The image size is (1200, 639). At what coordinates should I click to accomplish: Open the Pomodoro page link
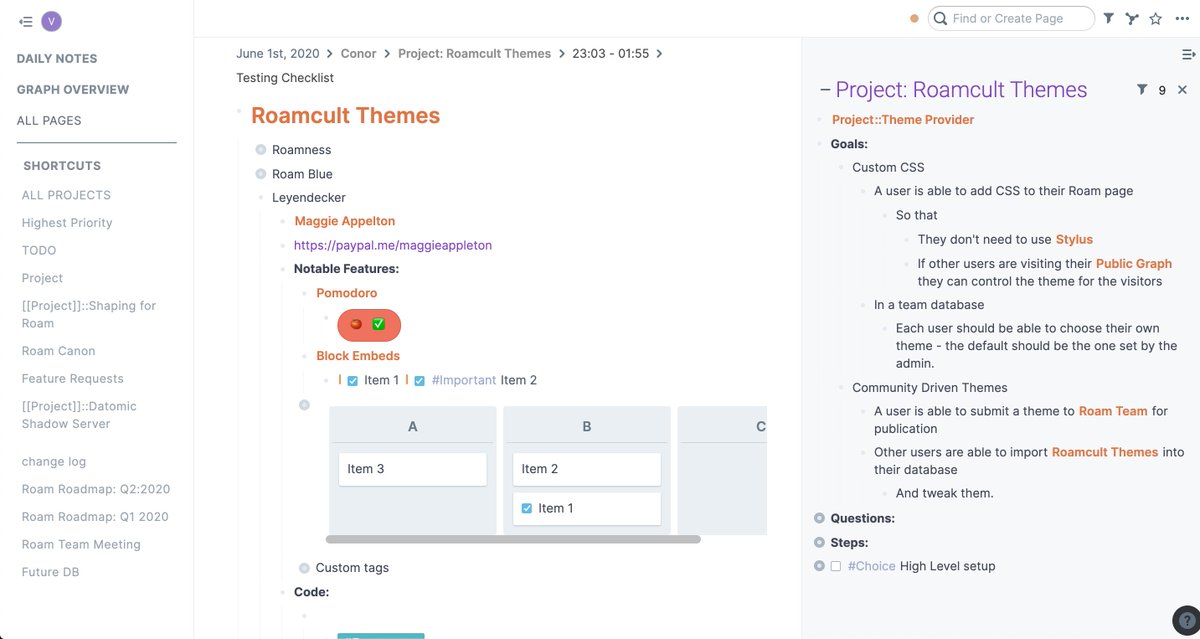347,293
